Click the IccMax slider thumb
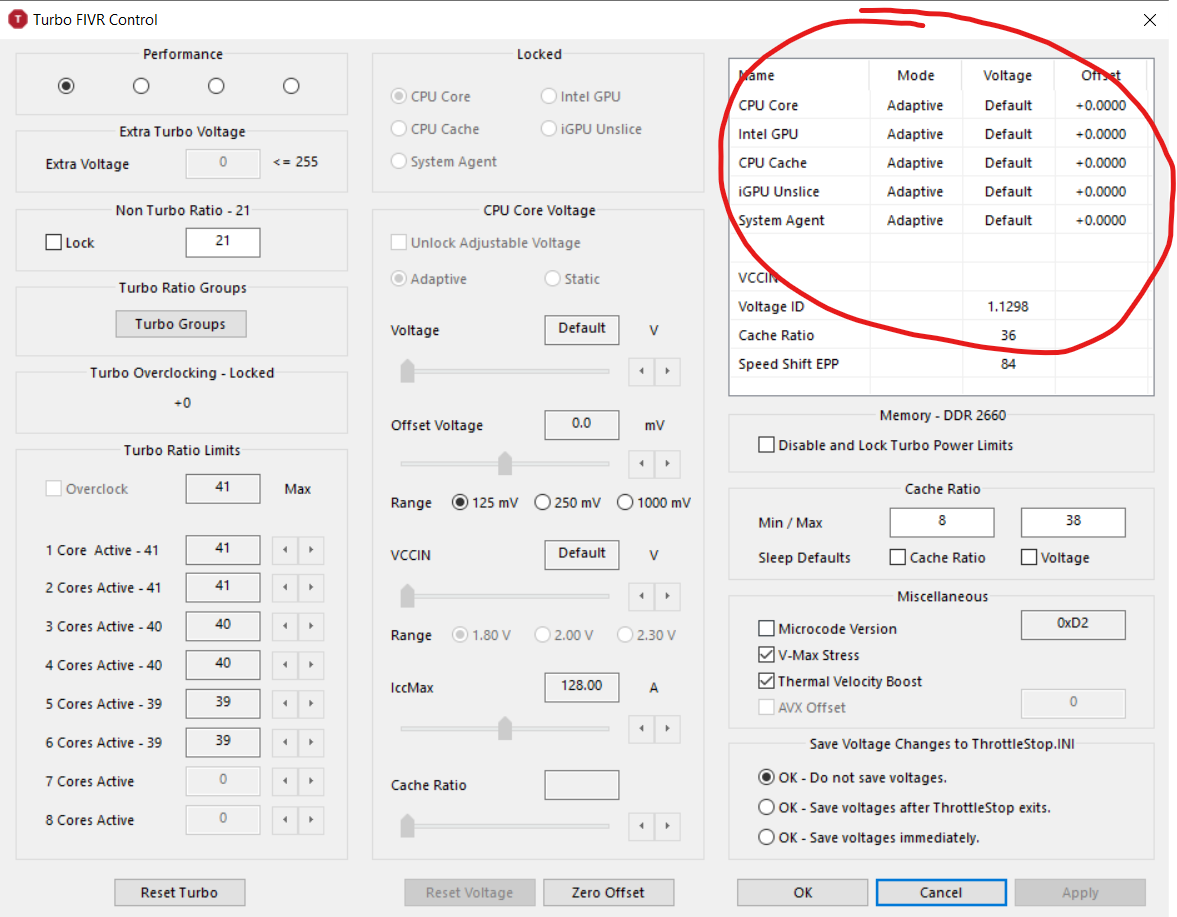Screen dimensions: 1177x917 (x=505, y=728)
